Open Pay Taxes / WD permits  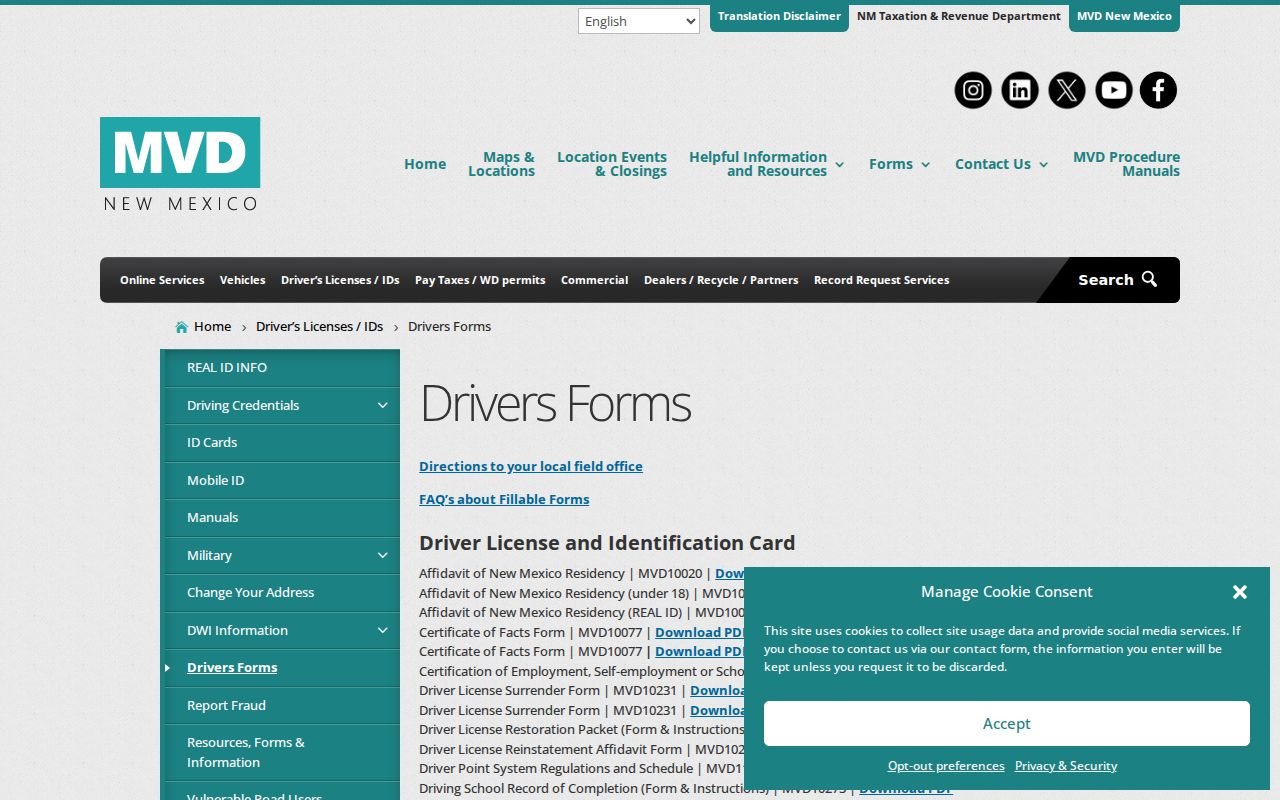tap(480, 280)
